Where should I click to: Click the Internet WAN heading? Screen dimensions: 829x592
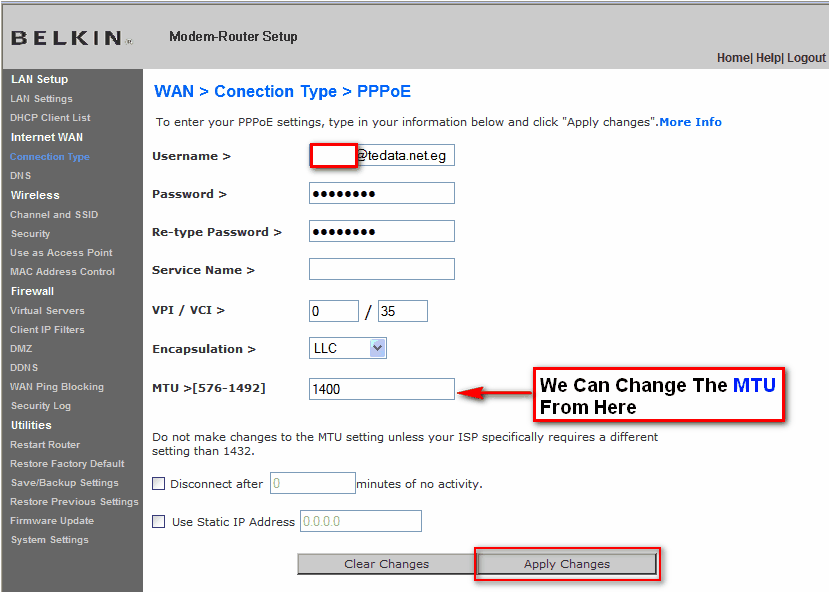pyautogui.click(x=47, y=137)
